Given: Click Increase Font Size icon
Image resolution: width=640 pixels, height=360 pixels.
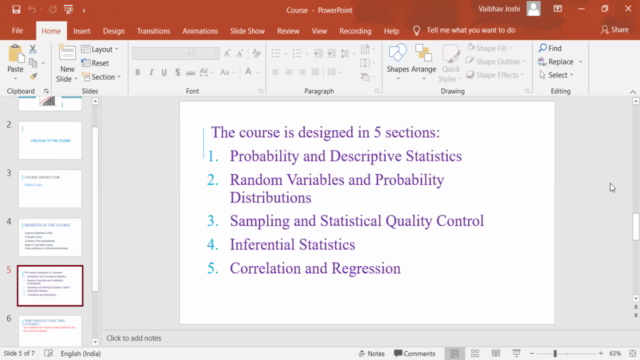Looking at the screenshot, I should 227,53.
